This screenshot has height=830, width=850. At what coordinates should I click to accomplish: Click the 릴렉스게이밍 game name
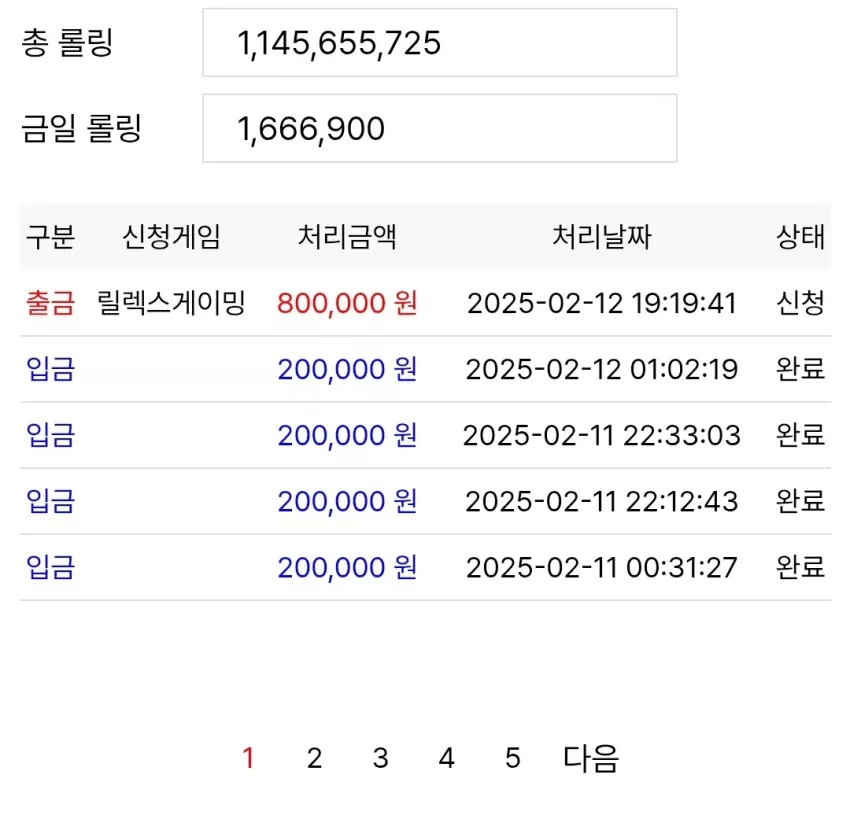point(171,303)
